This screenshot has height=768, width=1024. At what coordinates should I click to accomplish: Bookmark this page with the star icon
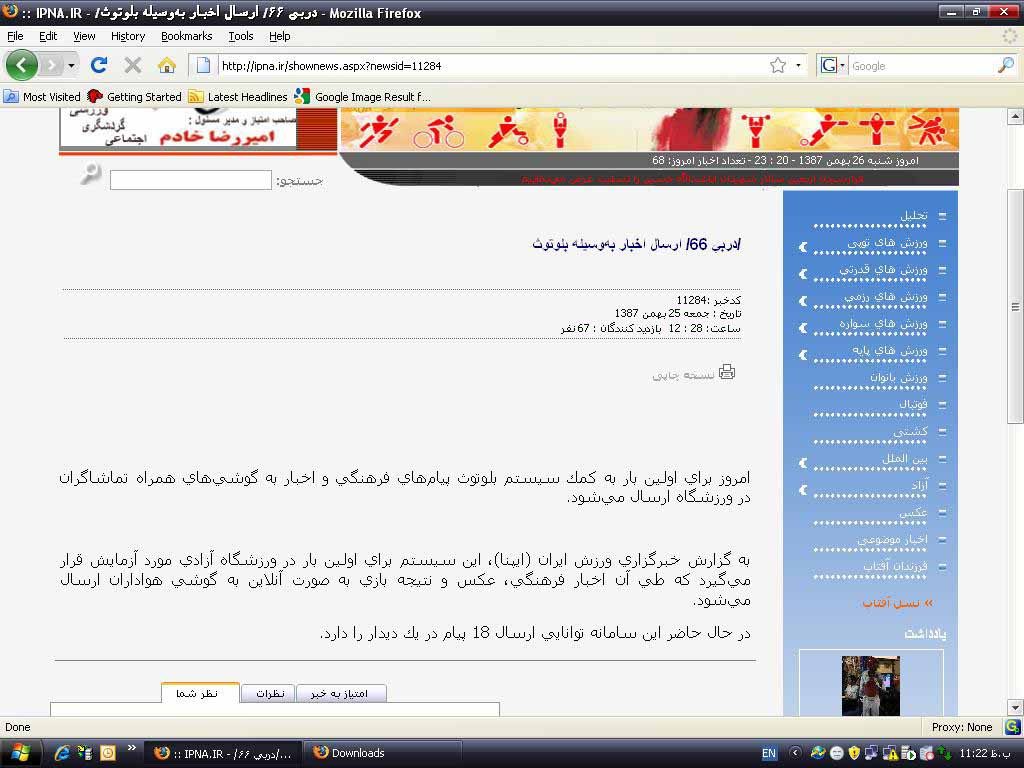(x=778, y=65)
